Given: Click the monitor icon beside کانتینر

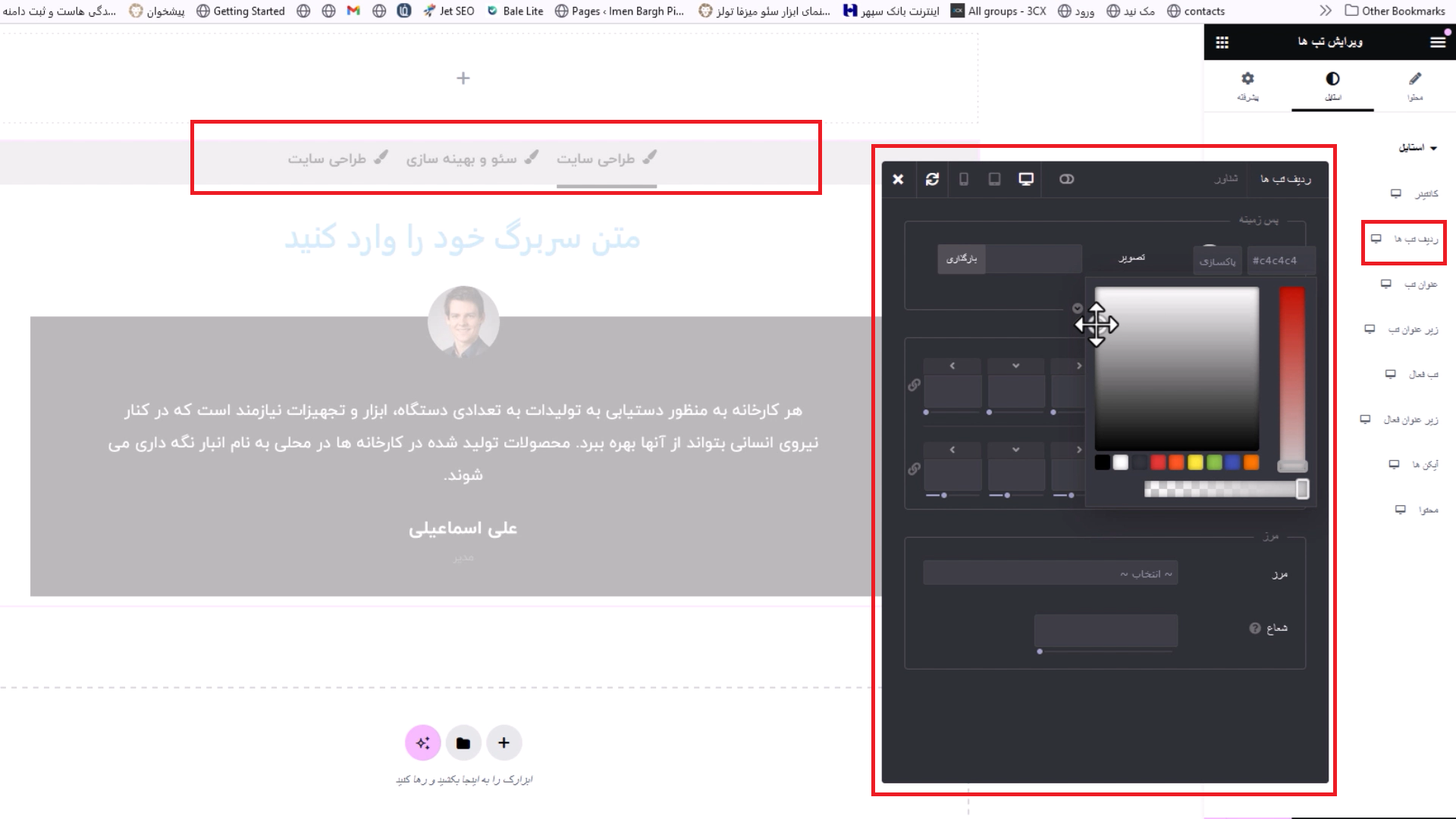Looking at the screenshot, I should tap(1396, 193).
